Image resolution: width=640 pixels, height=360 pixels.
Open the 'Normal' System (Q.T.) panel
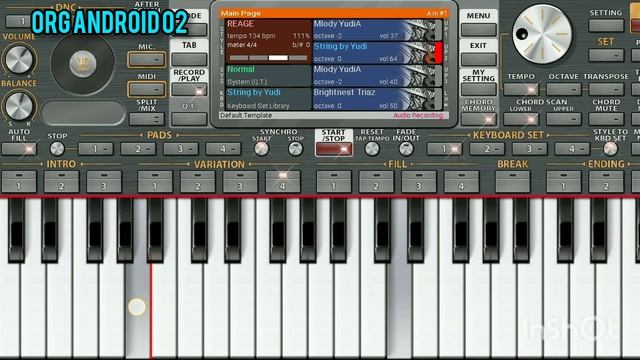tap(268, 76)
